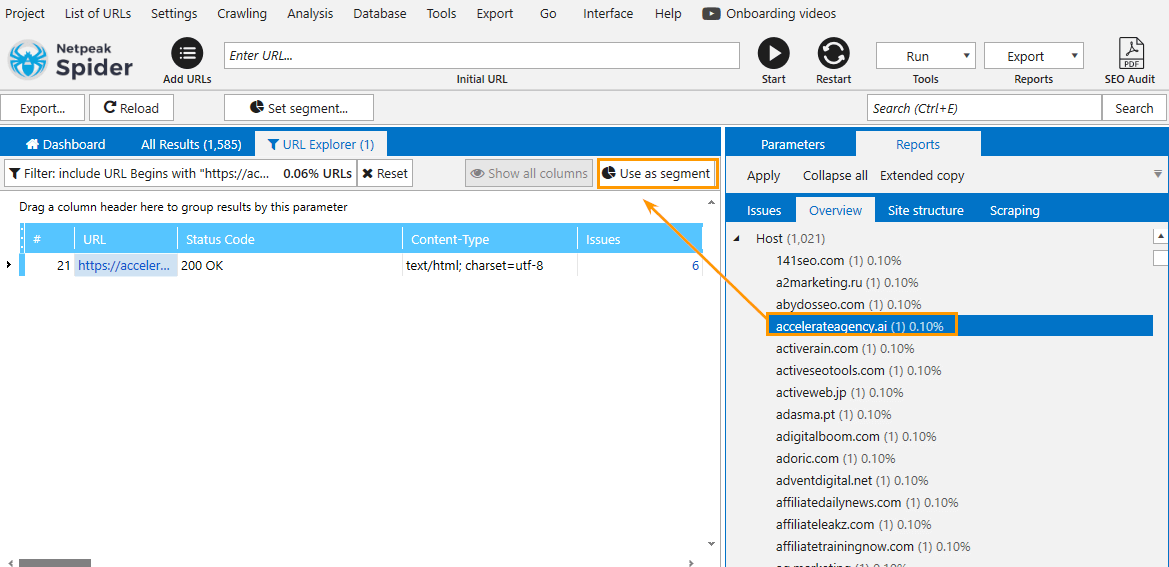Open the Tools menu
The width and height of the screenshot is (1169, 567).
[x=441, y=13]
